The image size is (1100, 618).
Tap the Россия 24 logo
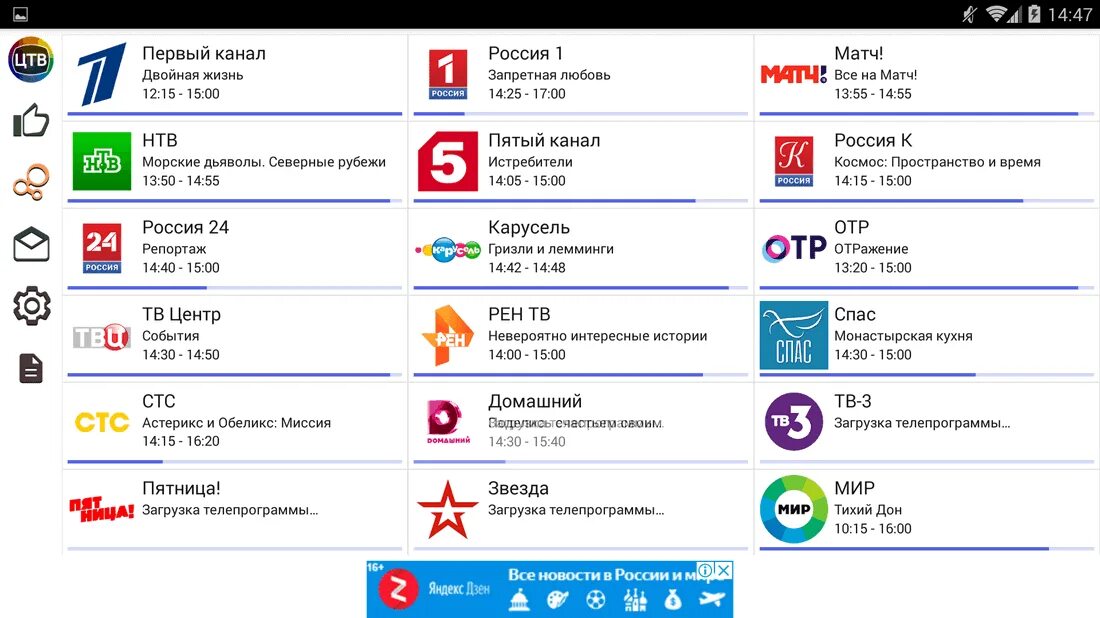click(x=102, y=248)
